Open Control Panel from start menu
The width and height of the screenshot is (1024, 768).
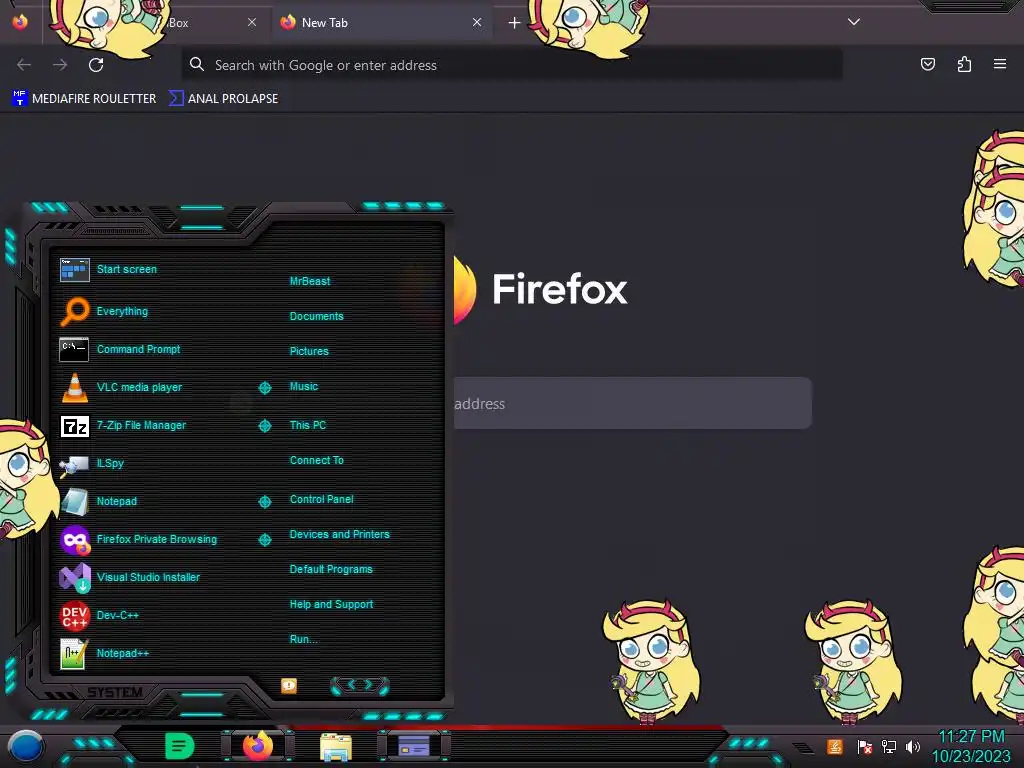pos(322,500)
